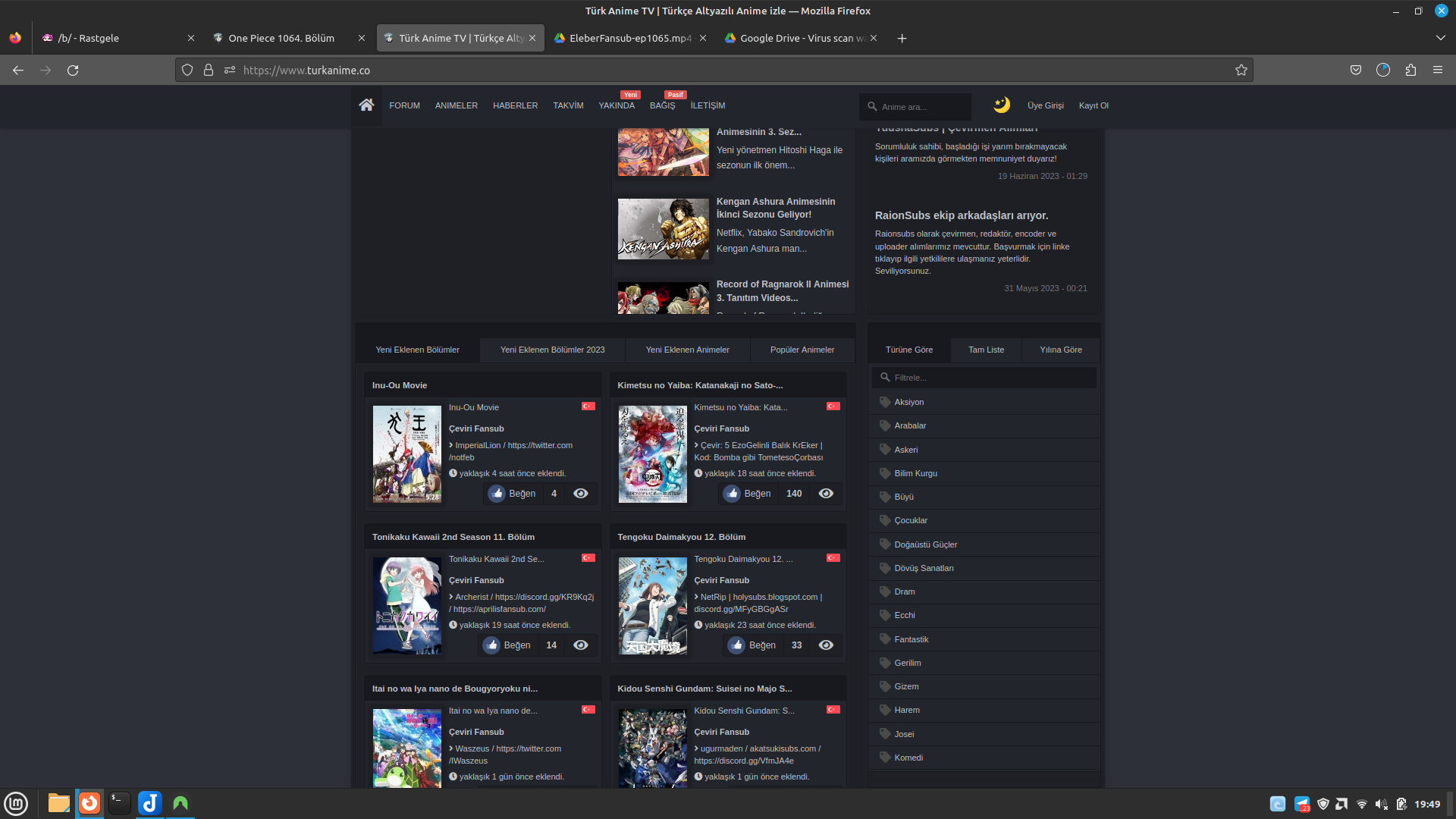Image resolution: width=1456 pixels, height=819 pixels.
Task: Select the Ecchi genre tag
Action: (x=905, y=615)
